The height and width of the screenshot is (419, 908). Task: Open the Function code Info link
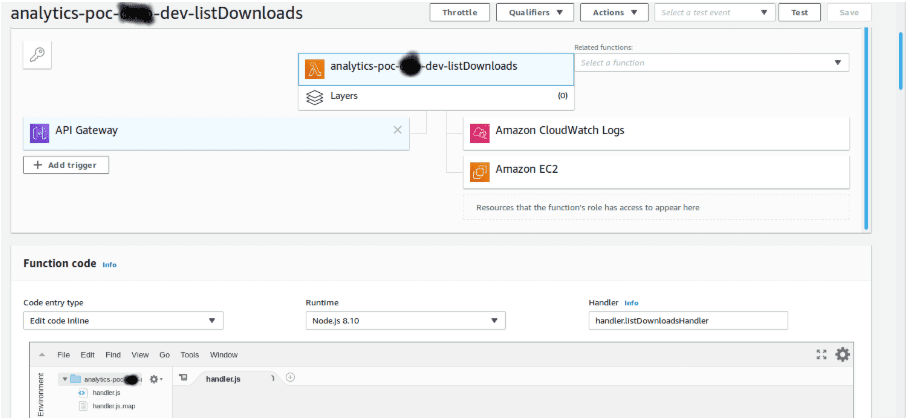(x=109, y=264)
